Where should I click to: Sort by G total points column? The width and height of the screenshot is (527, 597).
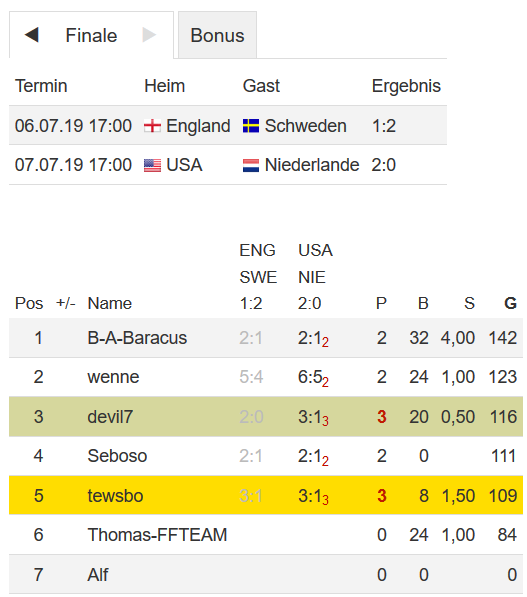pyautogui.click(x=510, y=303)
